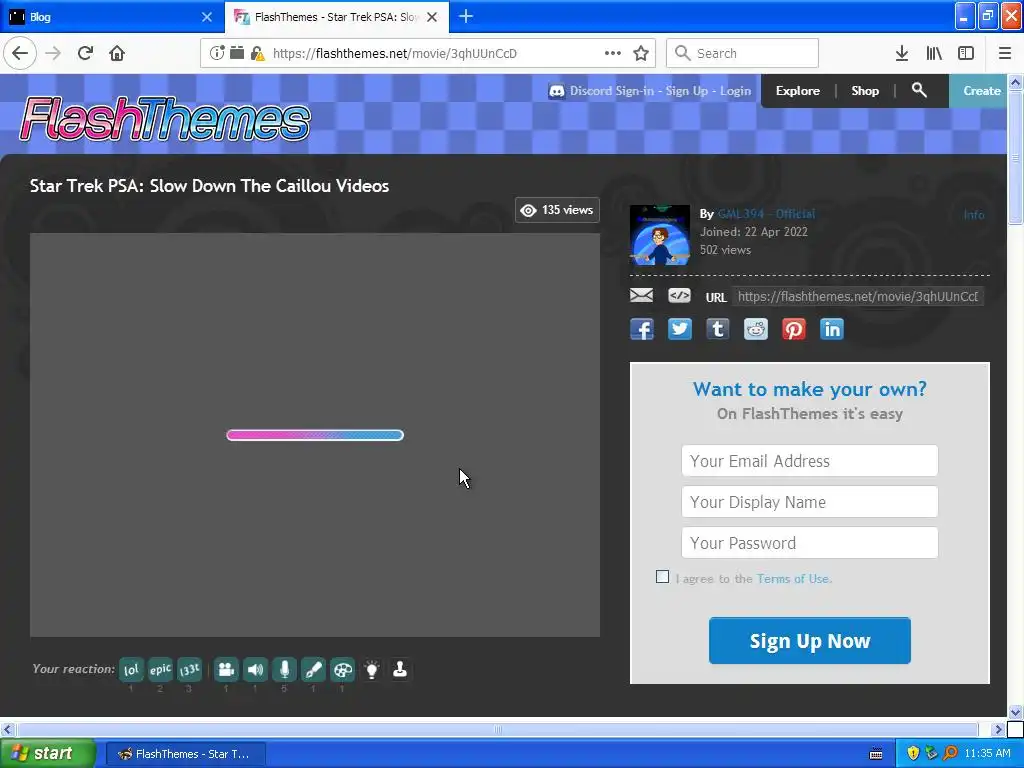1024x768 pixels.
Task: Select the characters reaction icon
Action: pos(226,669)
